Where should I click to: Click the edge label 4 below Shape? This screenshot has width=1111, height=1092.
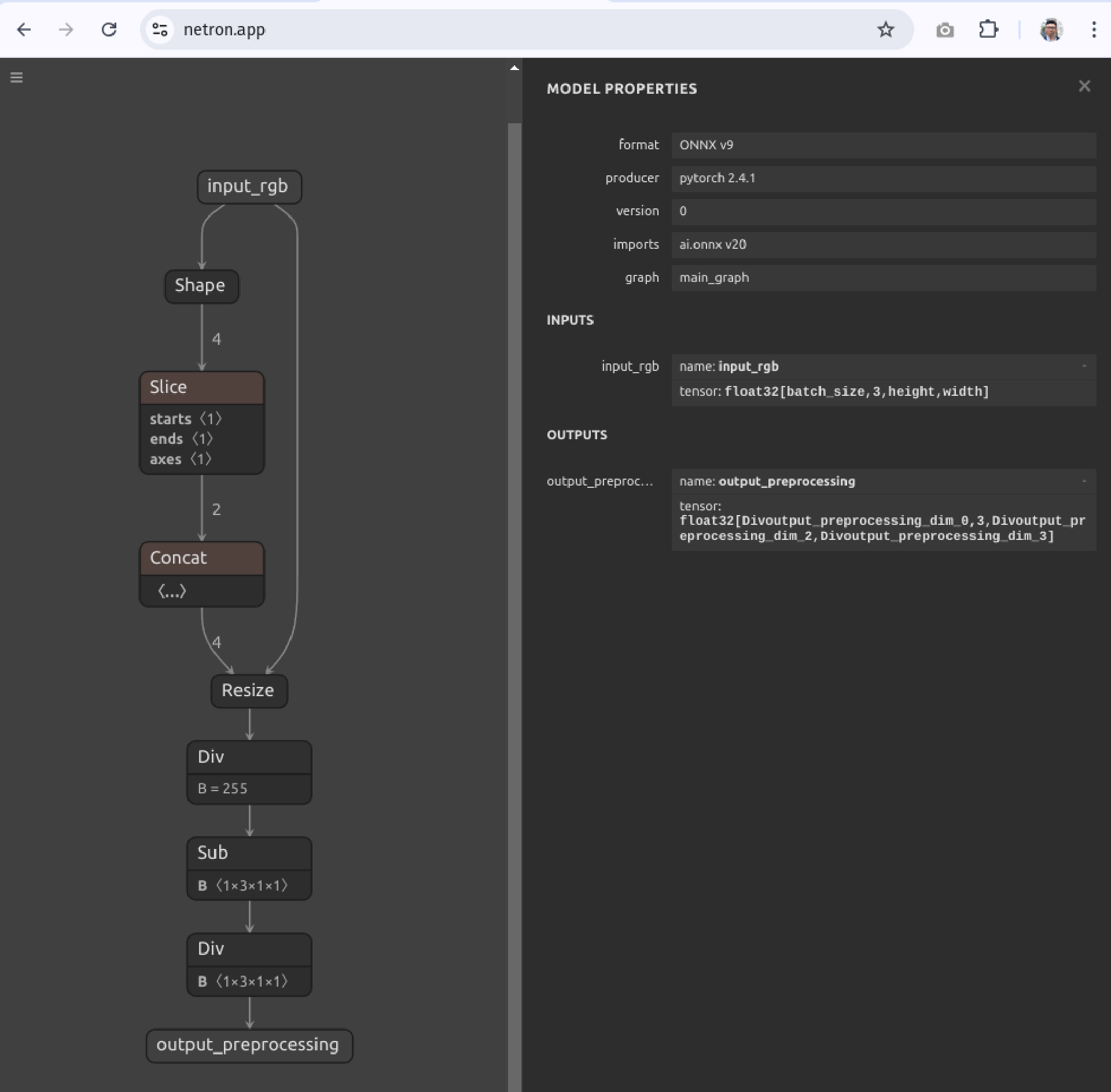216,339
